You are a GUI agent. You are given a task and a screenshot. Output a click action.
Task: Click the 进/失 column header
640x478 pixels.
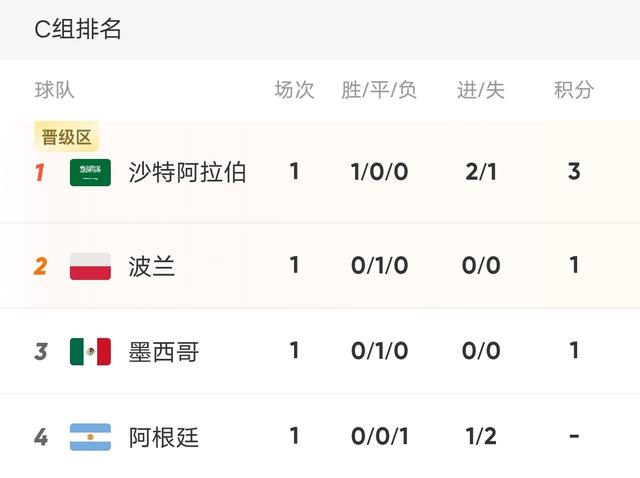tap(481, 90)
